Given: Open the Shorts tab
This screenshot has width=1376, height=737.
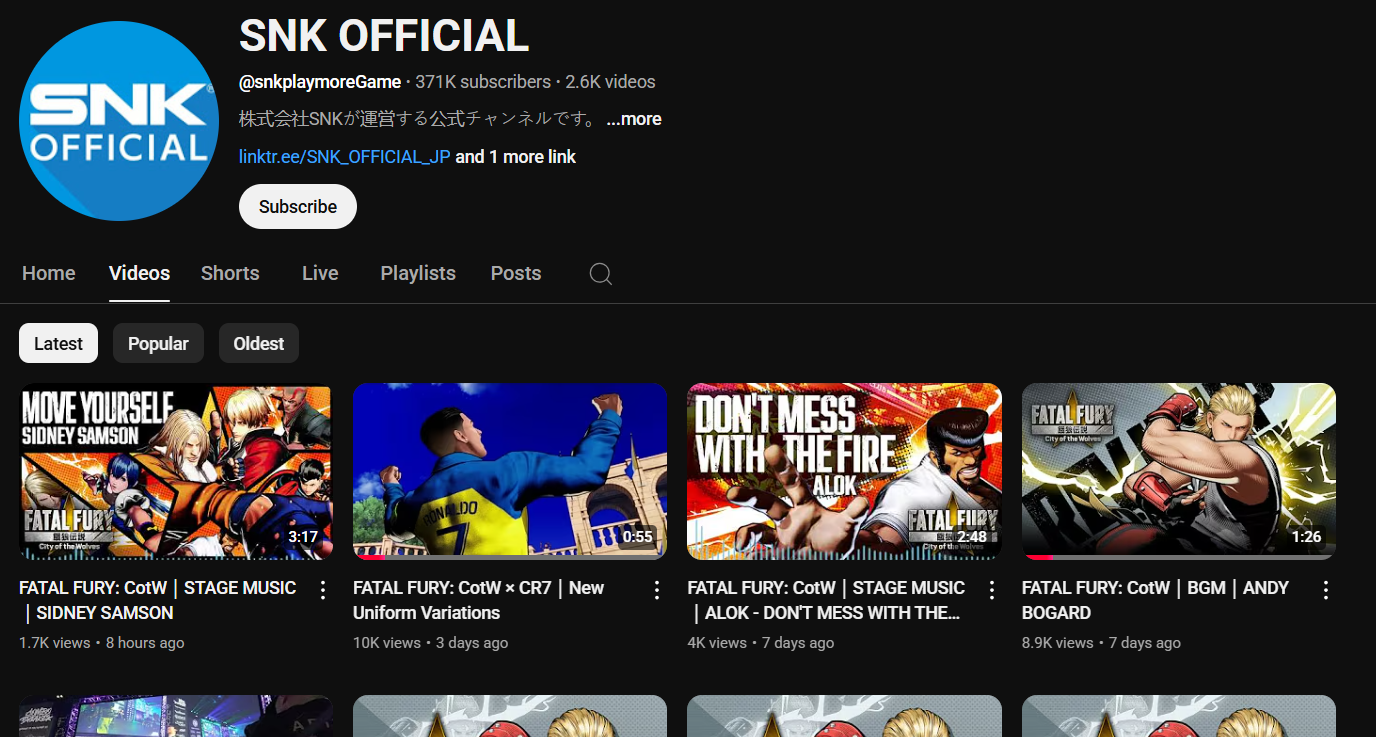Looking at the screenshot, I should (x=230, y=273).
